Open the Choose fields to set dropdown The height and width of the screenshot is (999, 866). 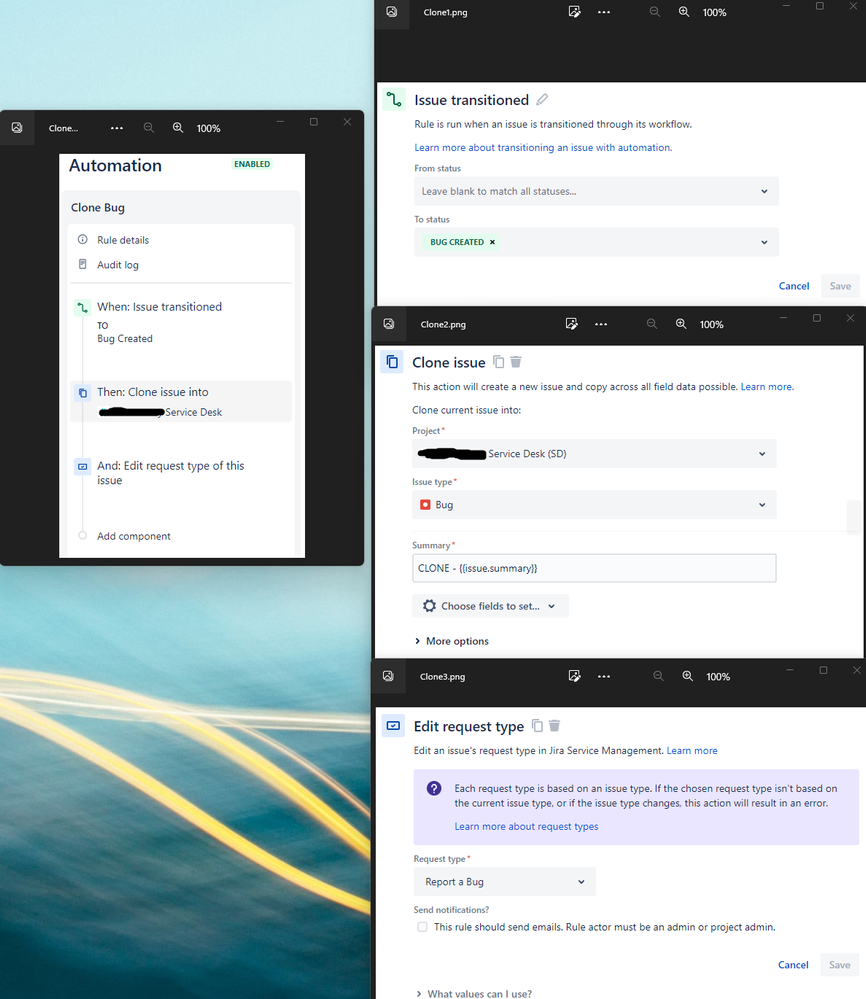pyautogui.click(x=490, y=606)
